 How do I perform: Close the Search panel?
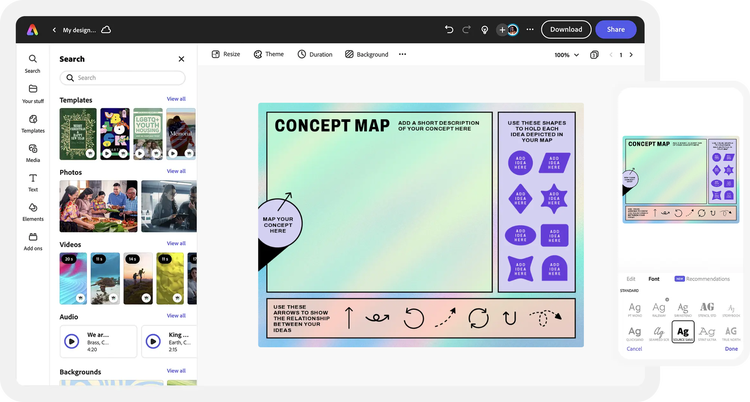181,59
